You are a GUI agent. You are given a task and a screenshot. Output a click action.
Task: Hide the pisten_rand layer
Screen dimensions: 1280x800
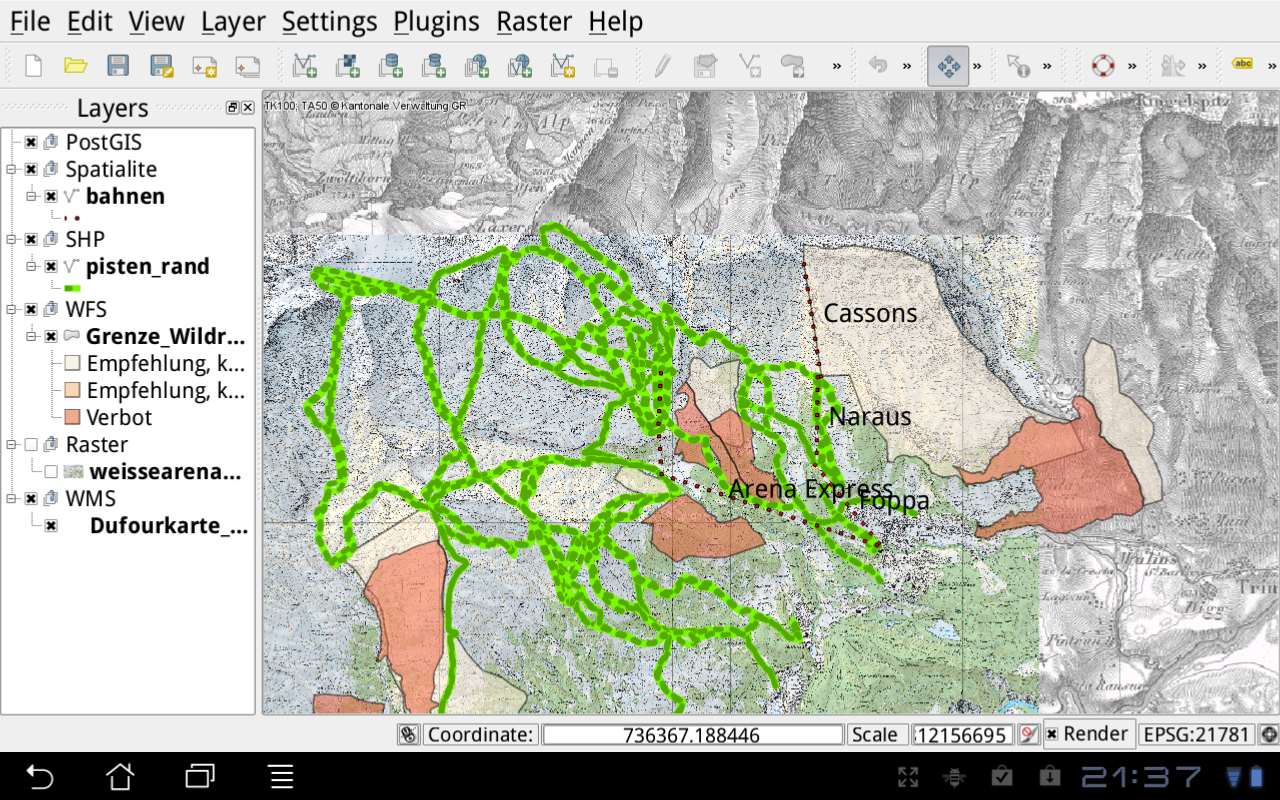coord(51,267)
